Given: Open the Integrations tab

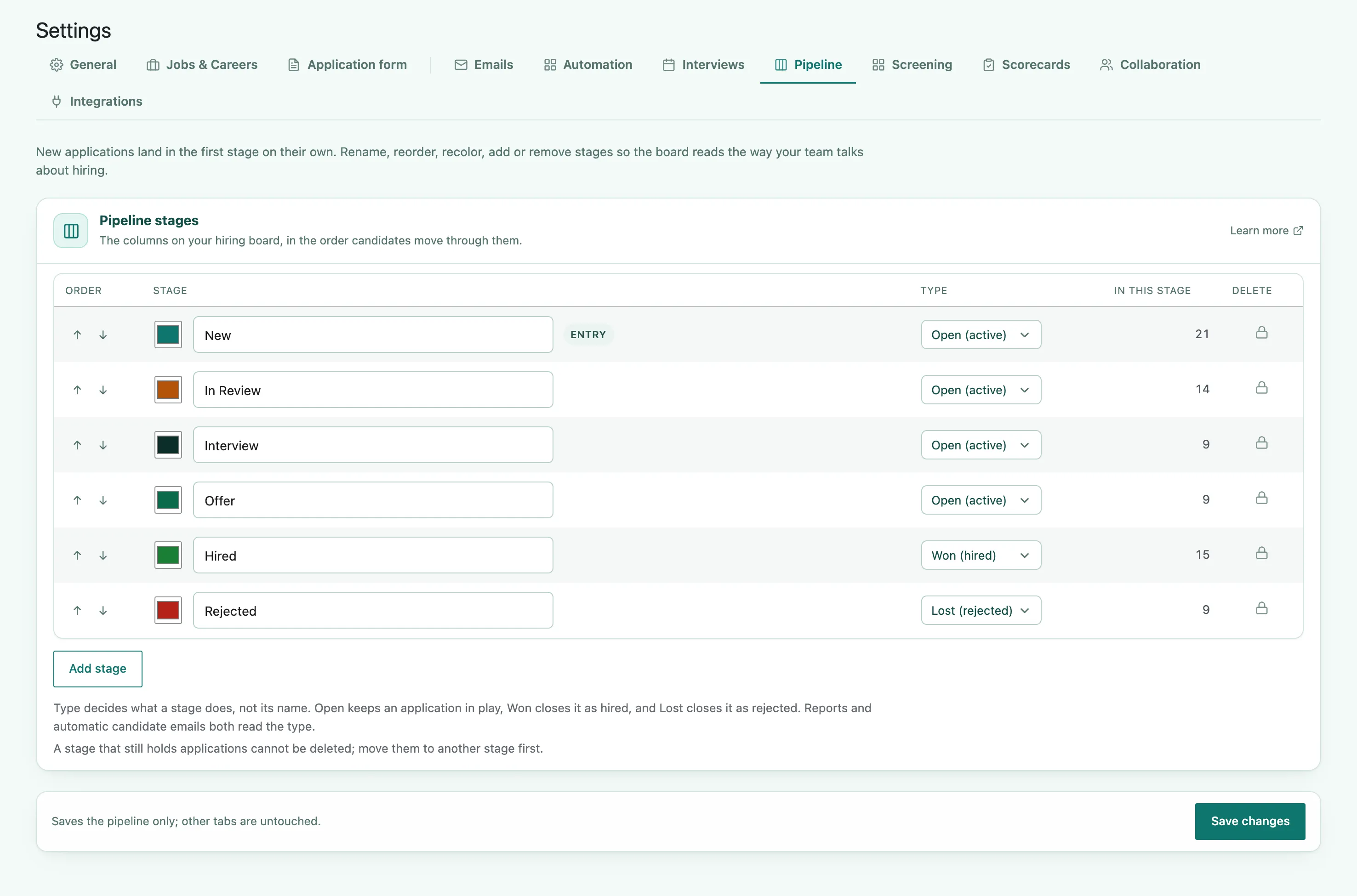Looking at the screenshot, I should click(x=97, y=101).
